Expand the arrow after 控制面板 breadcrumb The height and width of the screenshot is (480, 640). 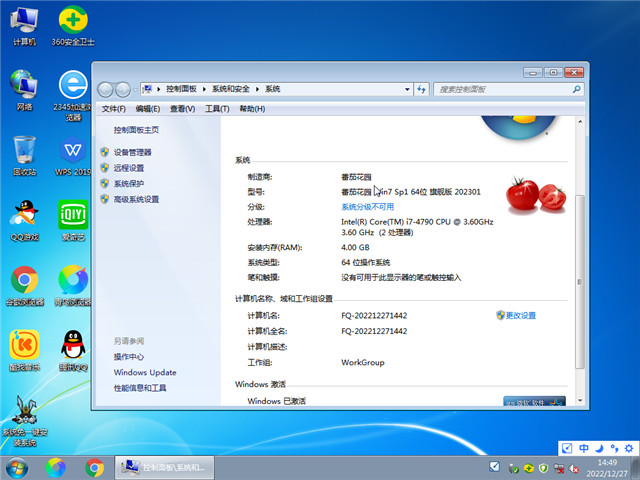pyautogui.click(x=204, y=89)
